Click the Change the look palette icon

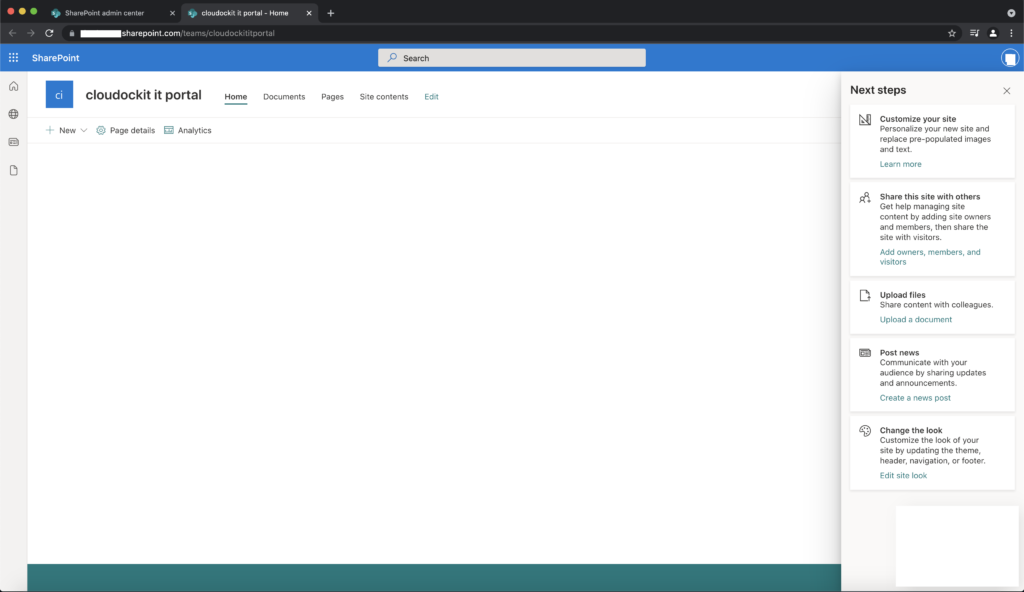pos(865,431)
